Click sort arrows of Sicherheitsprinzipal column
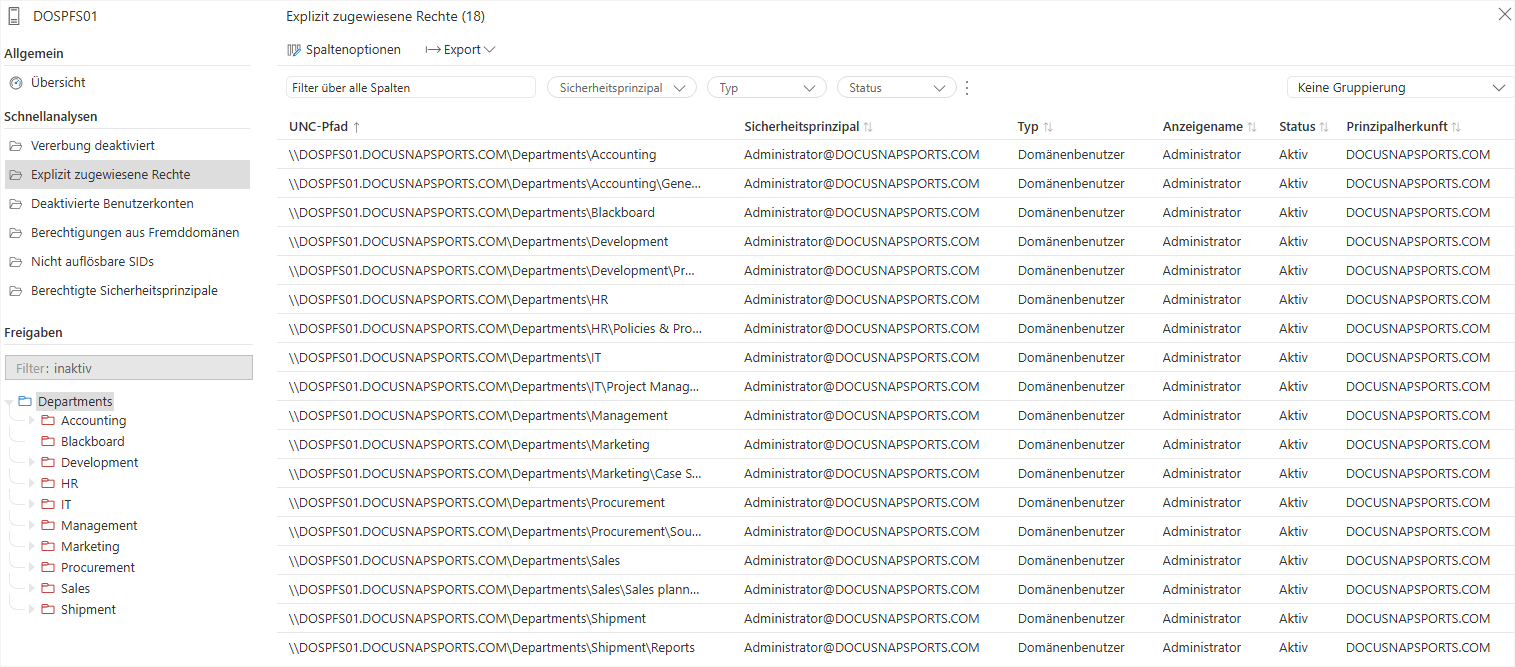Screen dimensions: 1515x667 point(868,127)
